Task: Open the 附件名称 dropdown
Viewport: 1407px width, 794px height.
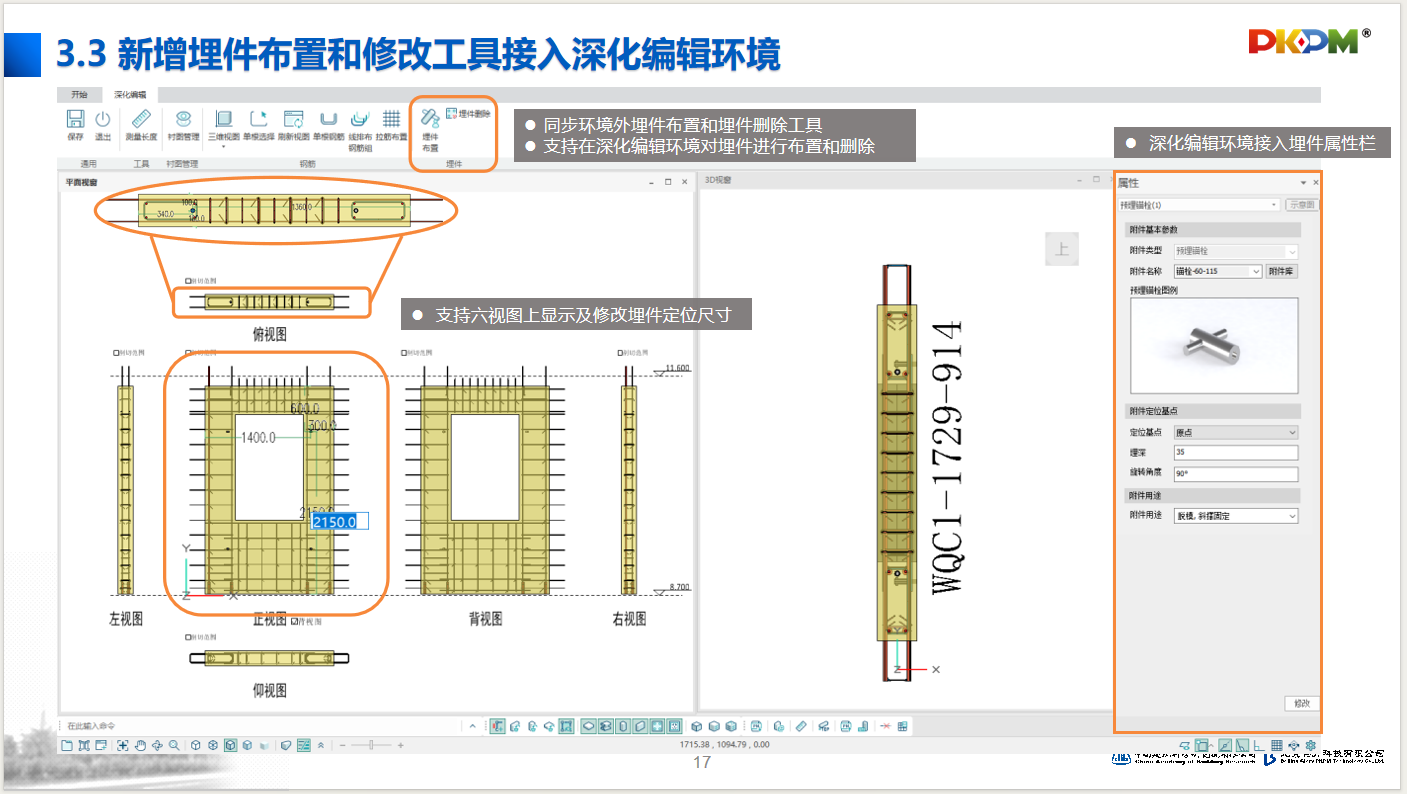Action: (1256, 271)
